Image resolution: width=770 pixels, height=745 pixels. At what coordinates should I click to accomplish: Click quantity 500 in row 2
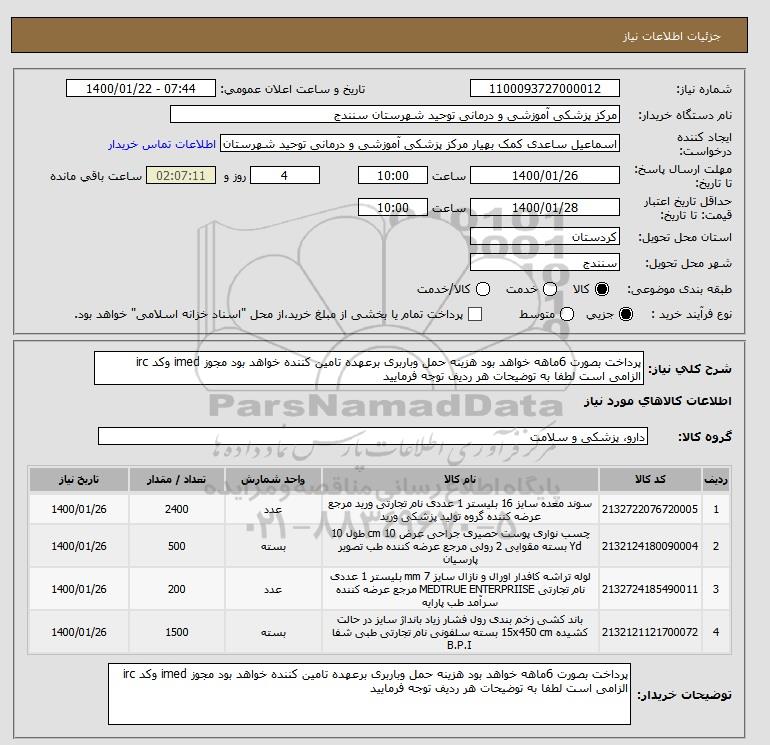point(177,546)
